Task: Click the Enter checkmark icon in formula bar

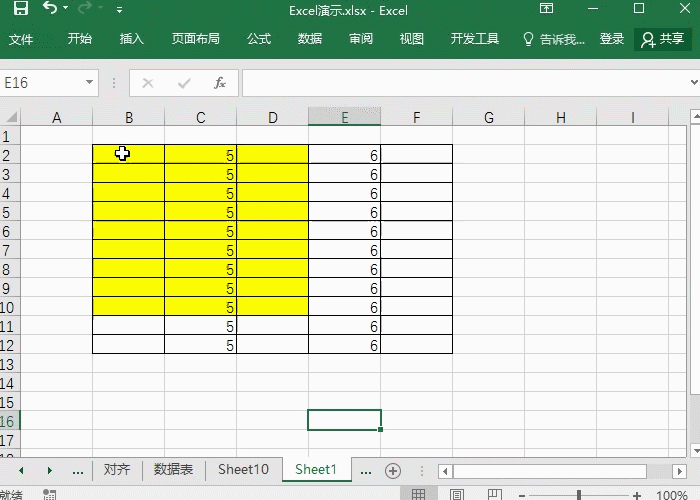Action: point(184,83)
